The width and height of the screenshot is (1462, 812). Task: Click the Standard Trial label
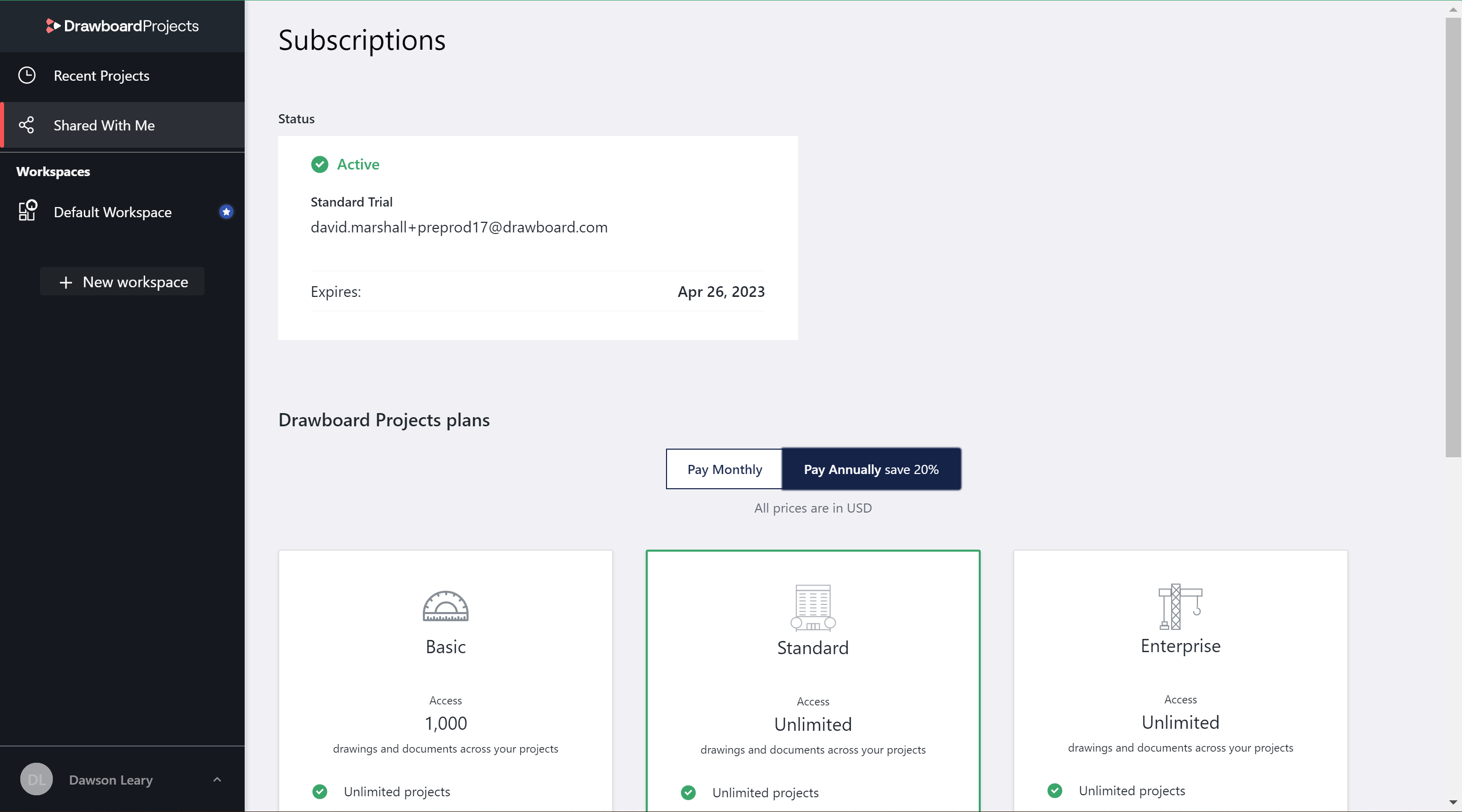(351, 202)
